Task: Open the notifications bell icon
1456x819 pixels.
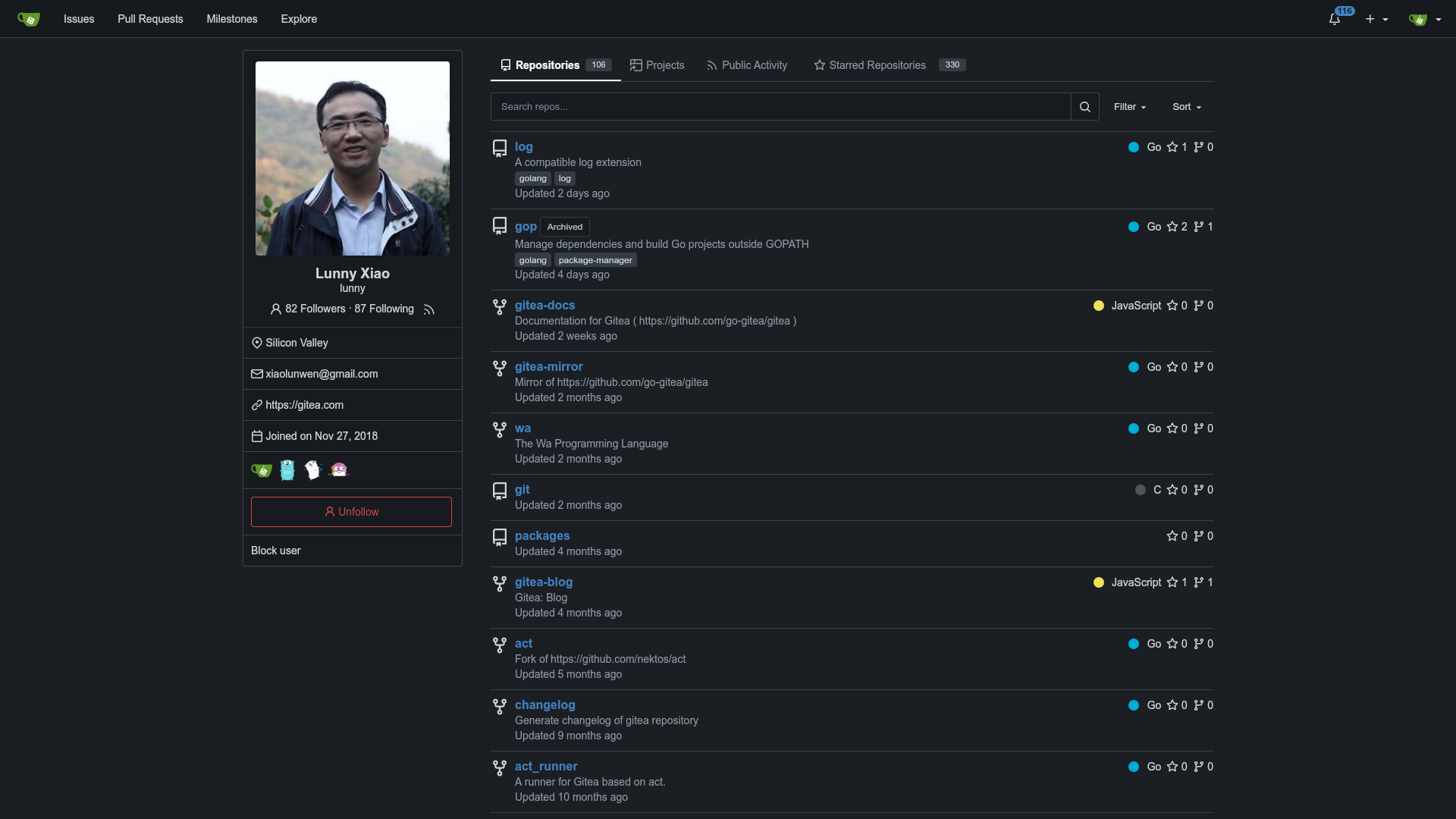Action: pyautogui.click(x=1334, y=19)
